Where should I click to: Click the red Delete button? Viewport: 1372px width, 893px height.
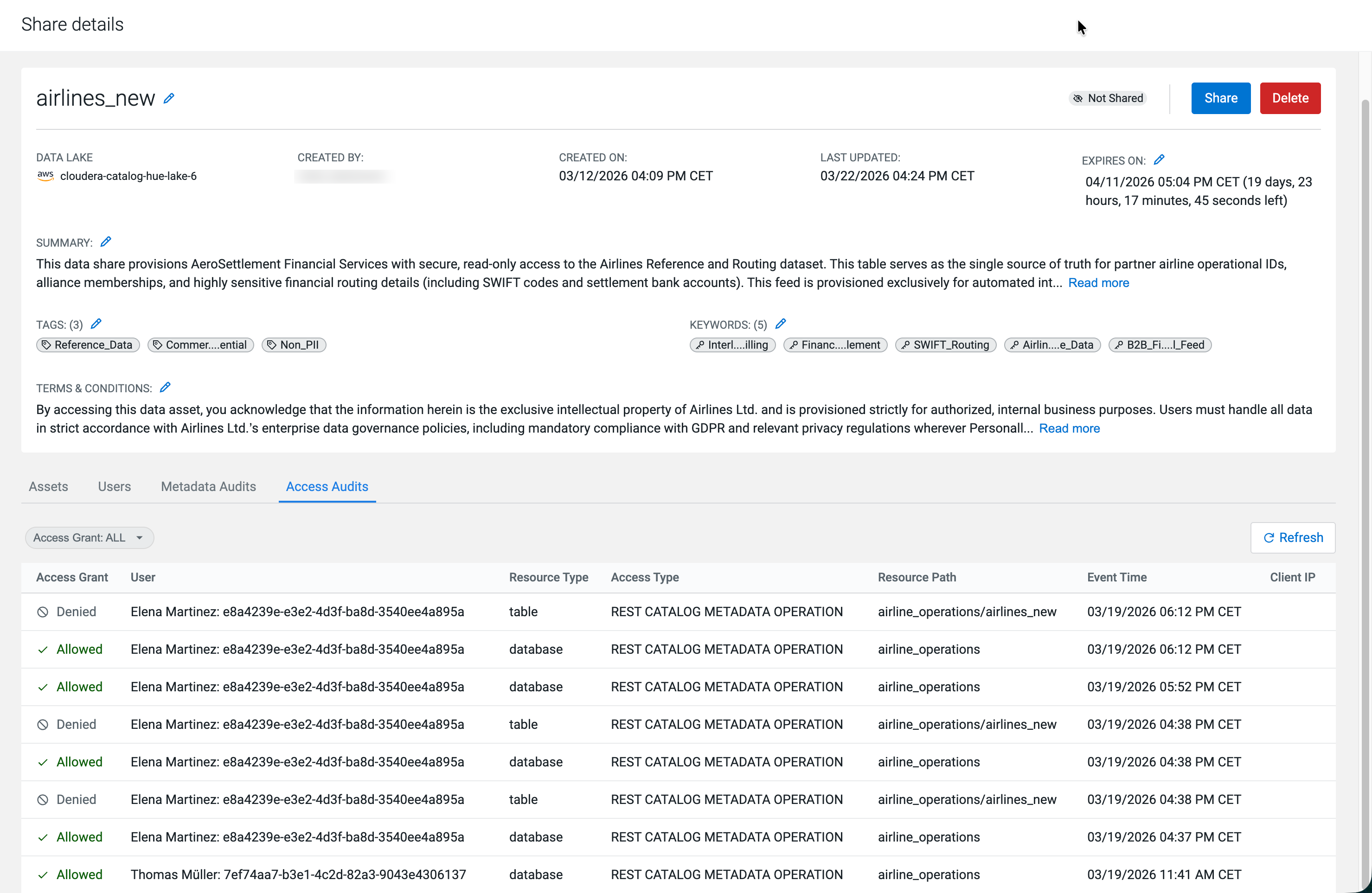pyautogui.click(x=1289, y=98)
